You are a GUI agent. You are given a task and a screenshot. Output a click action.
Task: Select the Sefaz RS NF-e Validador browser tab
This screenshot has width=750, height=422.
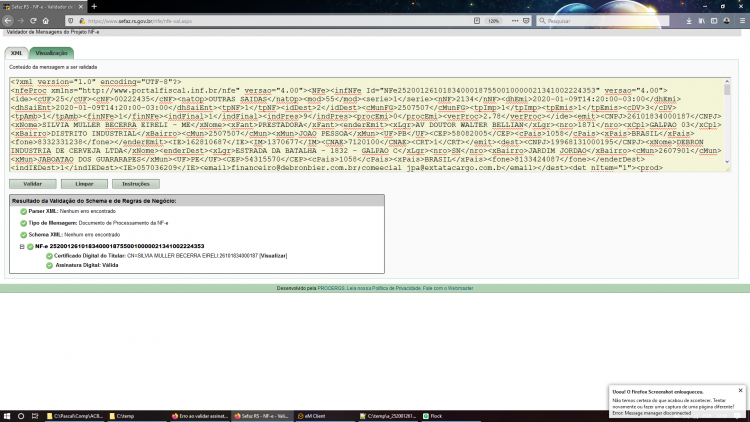click(x=39, y=7)
